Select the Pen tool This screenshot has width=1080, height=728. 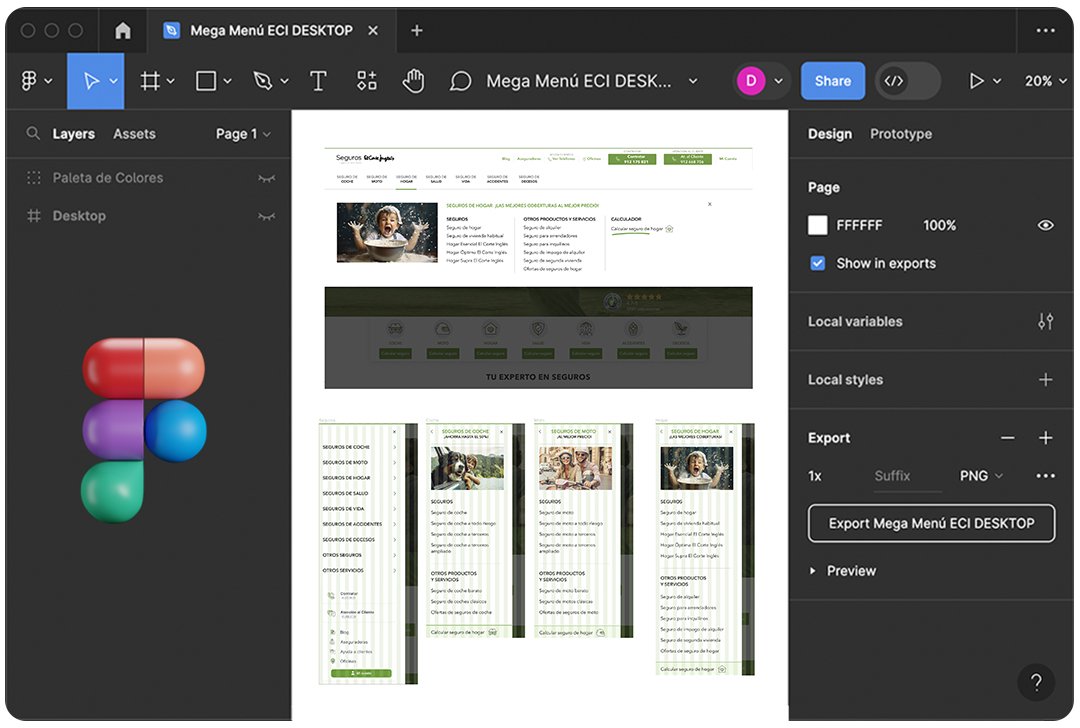click(x=262, y=80)
